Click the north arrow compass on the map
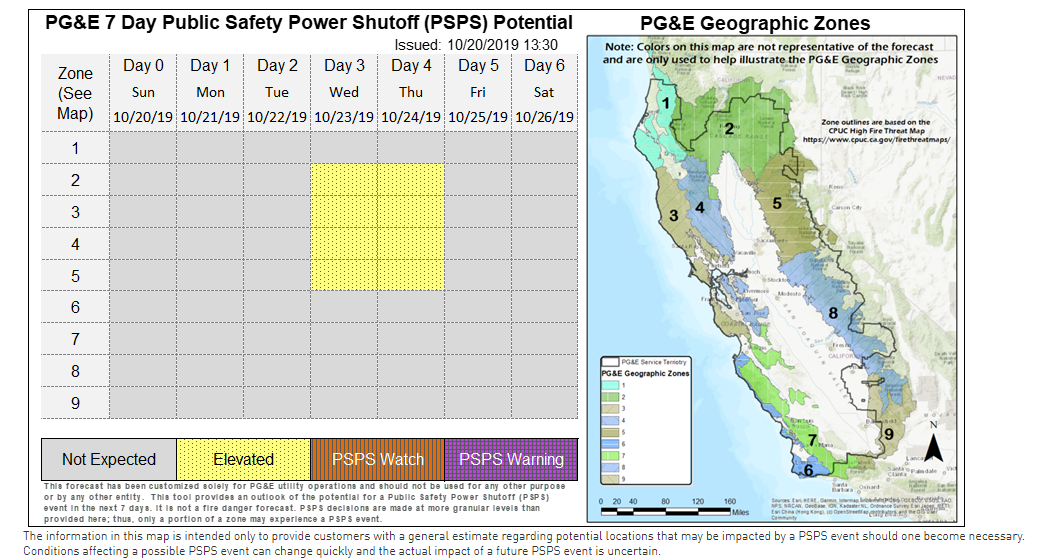The width and height of the screenshot is (1063, 558). point(934,442)
